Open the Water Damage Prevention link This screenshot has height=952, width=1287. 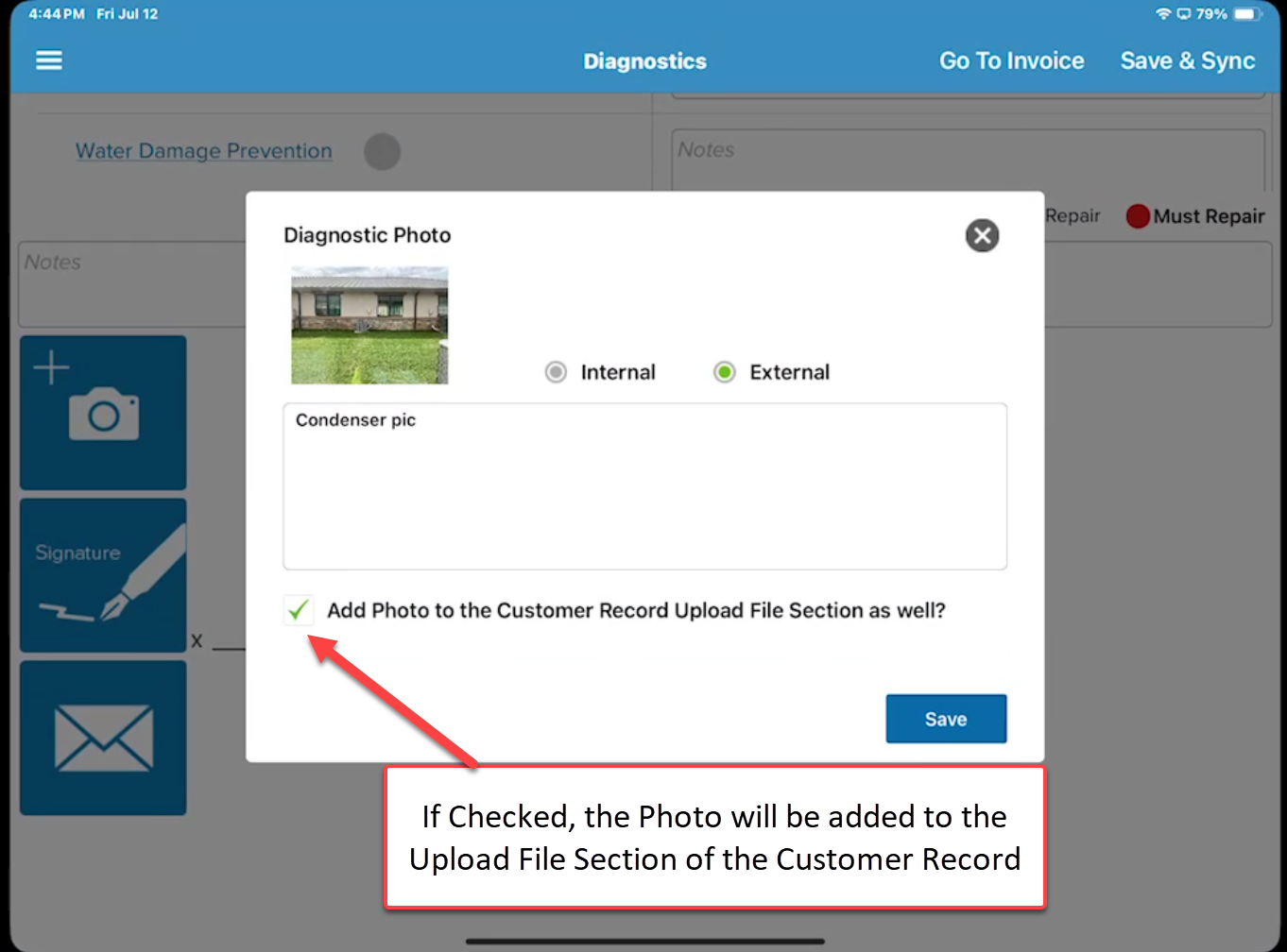[204, 151]
